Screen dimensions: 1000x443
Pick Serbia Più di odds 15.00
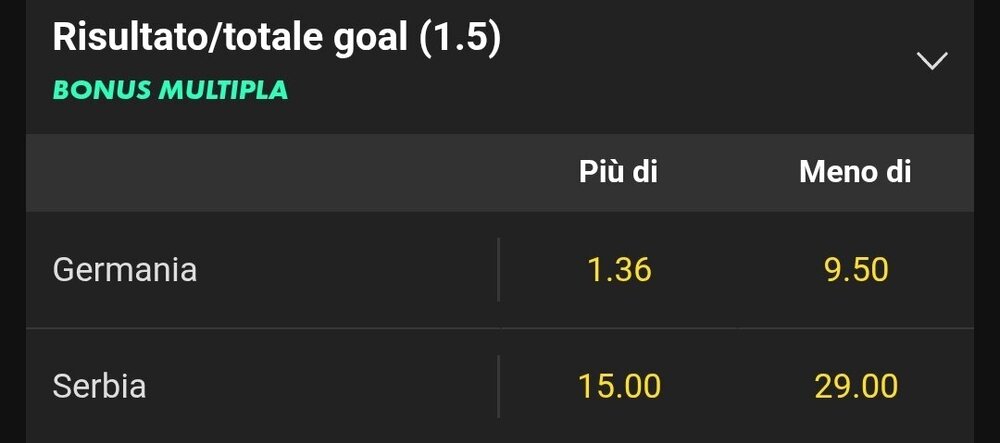pyautogui.click(x=619, y=386)
